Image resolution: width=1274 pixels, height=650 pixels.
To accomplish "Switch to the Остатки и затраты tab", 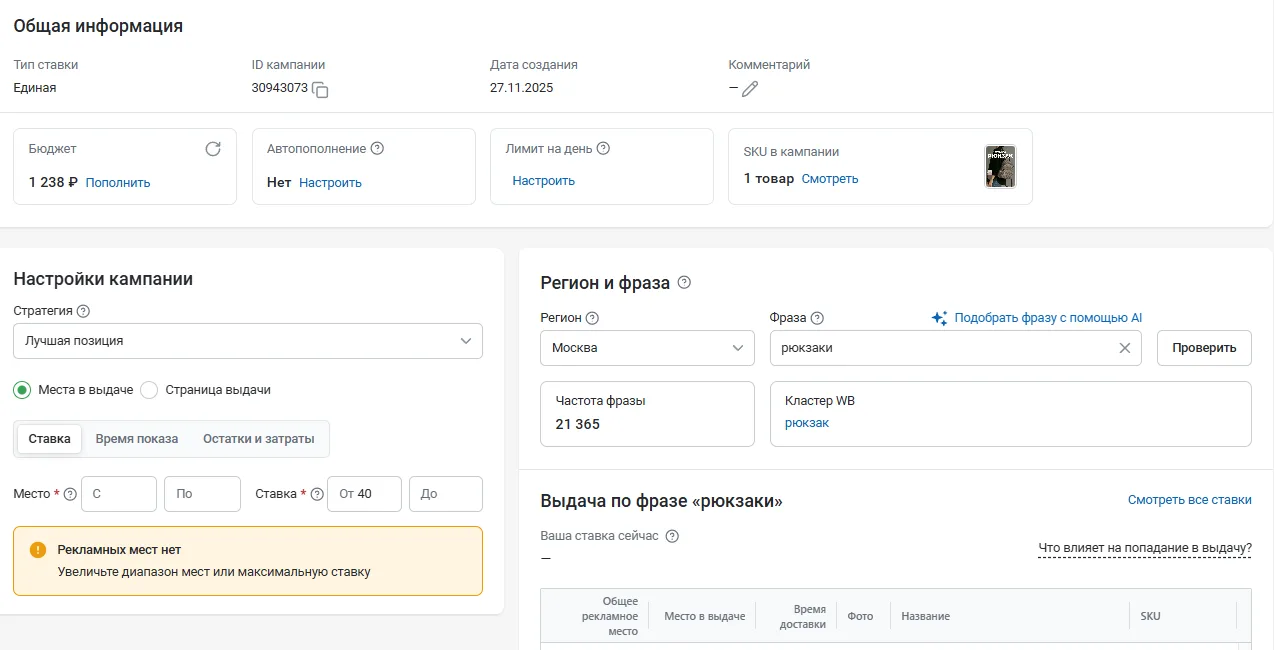I will (259, 439).
